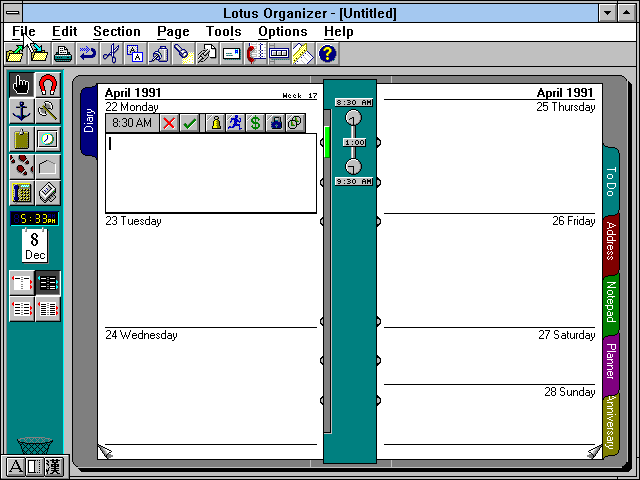Turn to previous page via bottom-left corner

[105, 451]
